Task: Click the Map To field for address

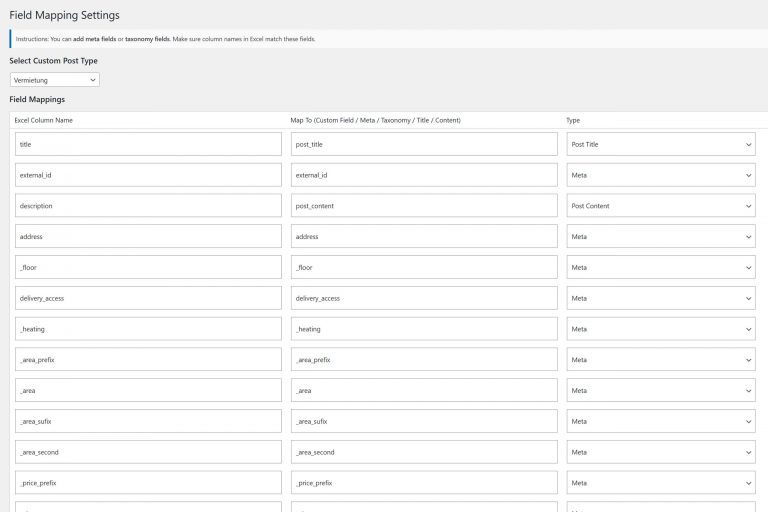Action: [x=424, y=237]
